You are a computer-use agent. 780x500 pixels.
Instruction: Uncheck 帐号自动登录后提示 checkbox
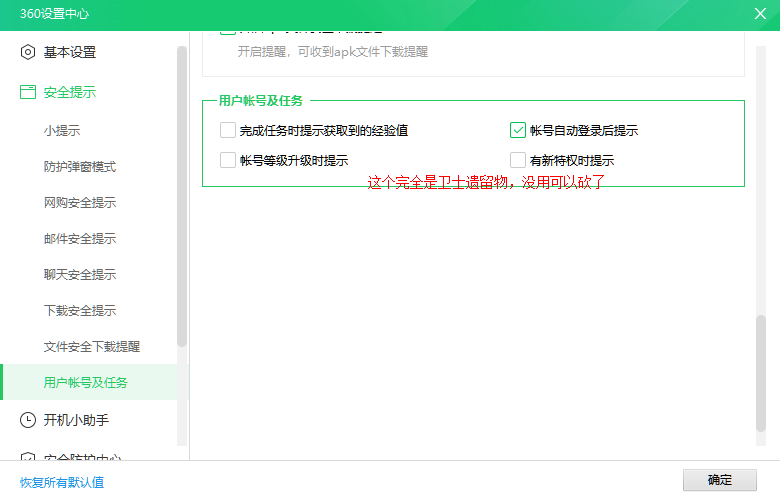coord(518,130)
